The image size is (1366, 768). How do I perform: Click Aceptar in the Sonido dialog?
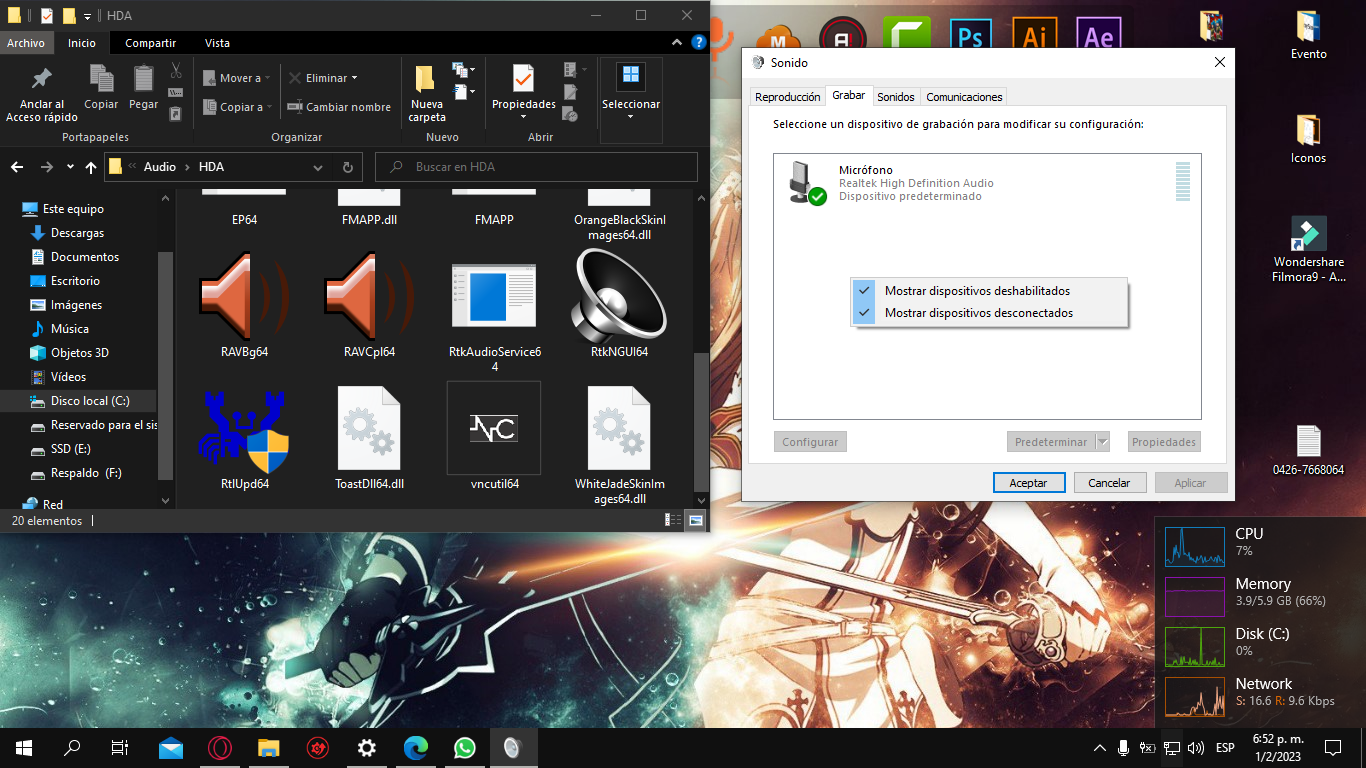pyautogui.click(x=1028, y=483)
